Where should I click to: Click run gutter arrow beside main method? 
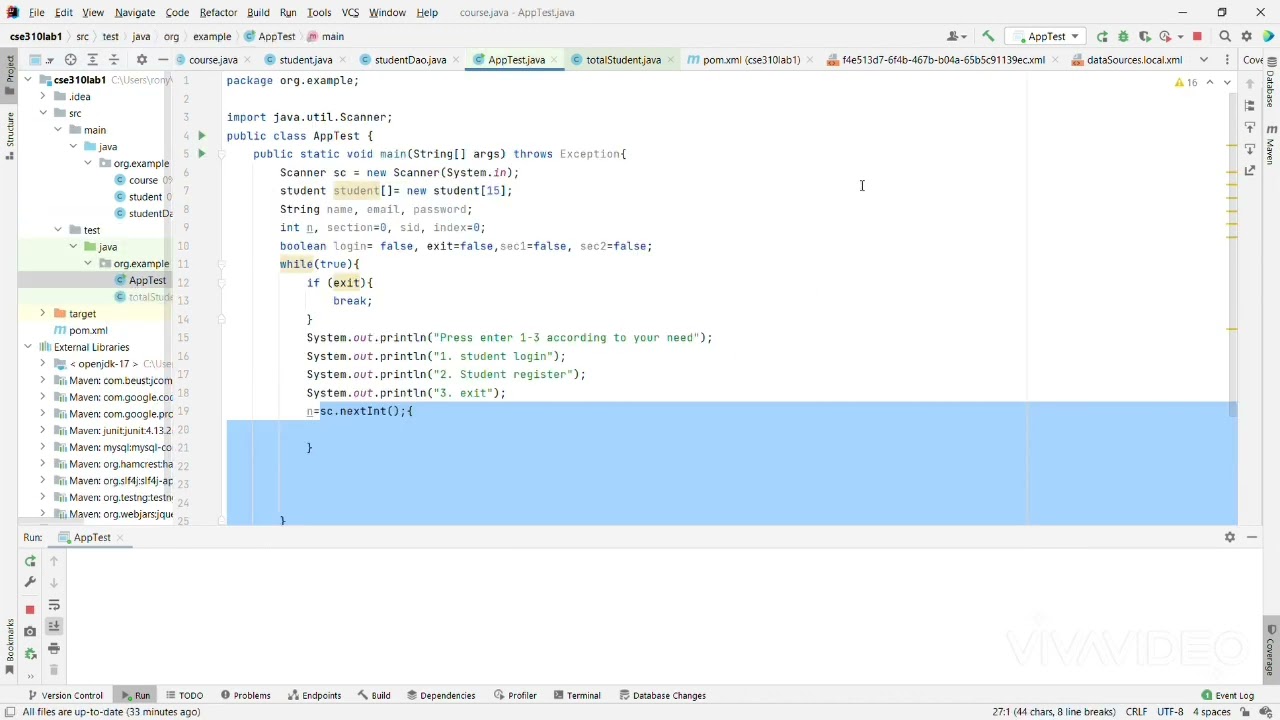(201, 154)
